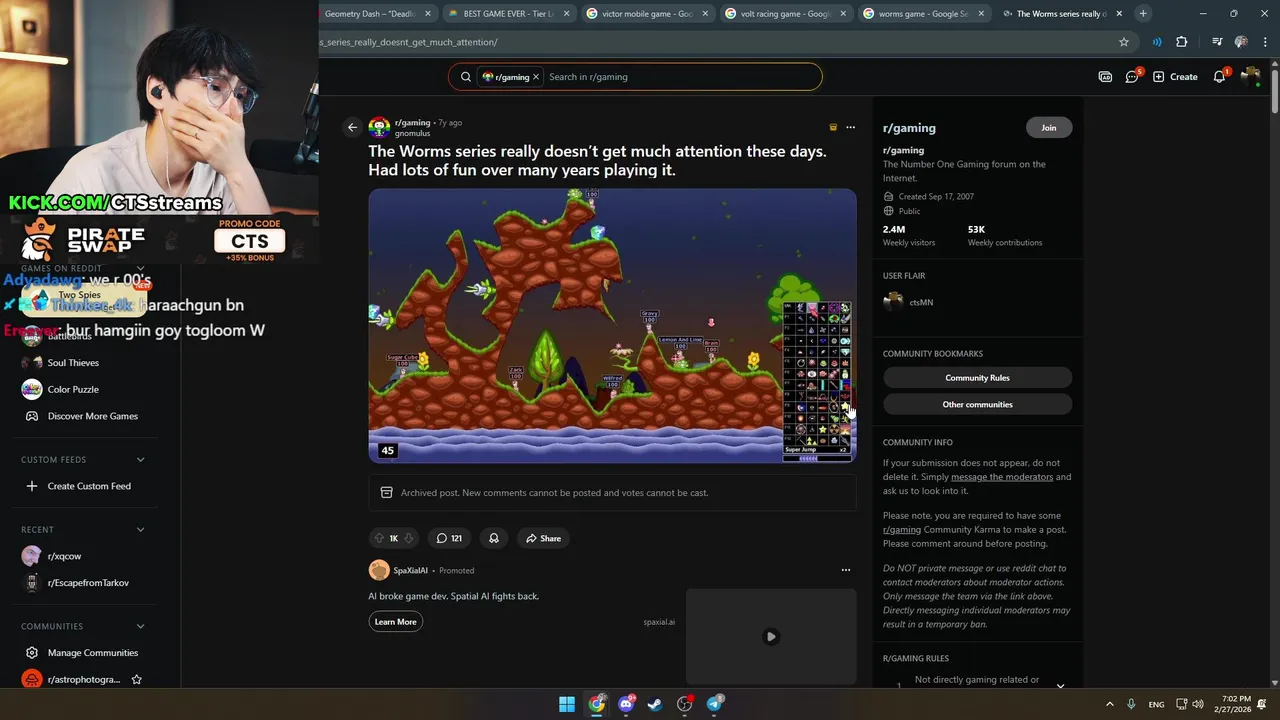Open the r/gaming link in post header
This screenshot has width=1280, height=720.
click(412, 122)
